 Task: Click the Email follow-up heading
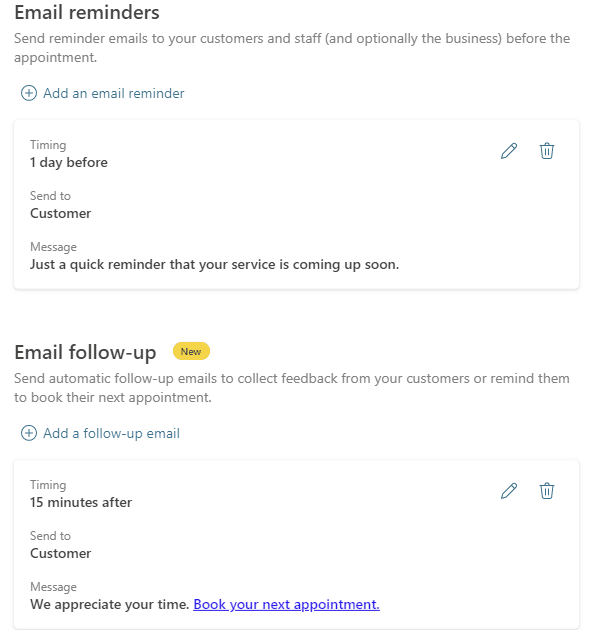[85, 352]
